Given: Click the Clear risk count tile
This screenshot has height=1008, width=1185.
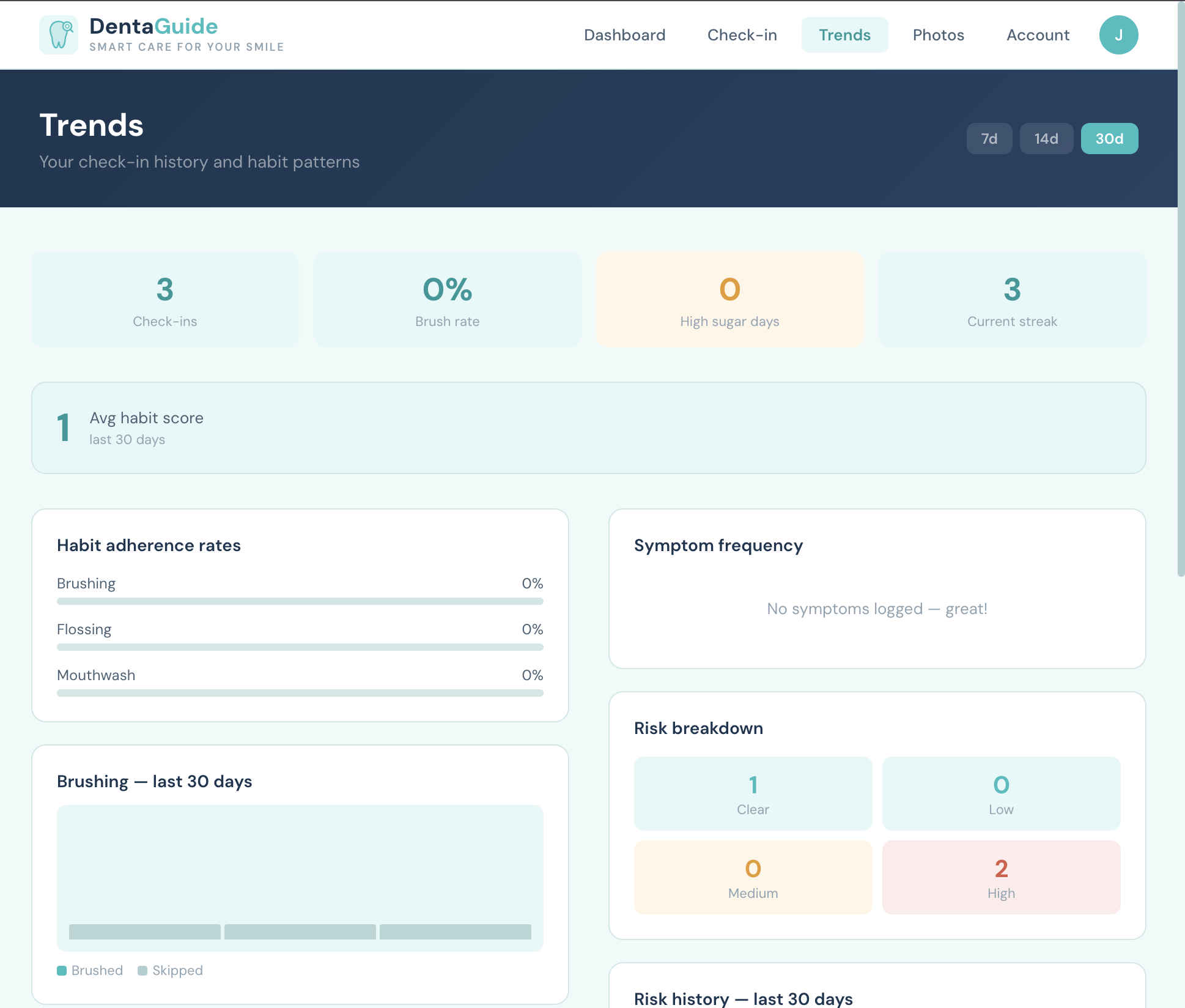Looking at the screenshot, I should click(753, 793).
